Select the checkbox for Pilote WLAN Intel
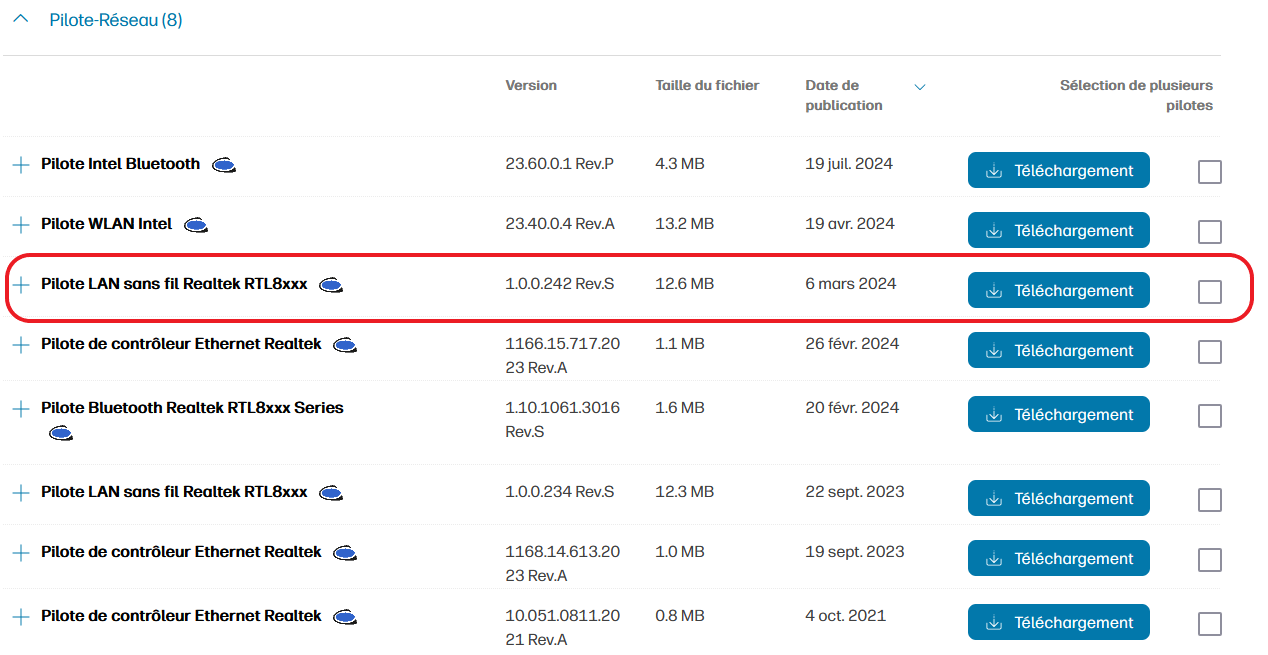 [1210, 232]
